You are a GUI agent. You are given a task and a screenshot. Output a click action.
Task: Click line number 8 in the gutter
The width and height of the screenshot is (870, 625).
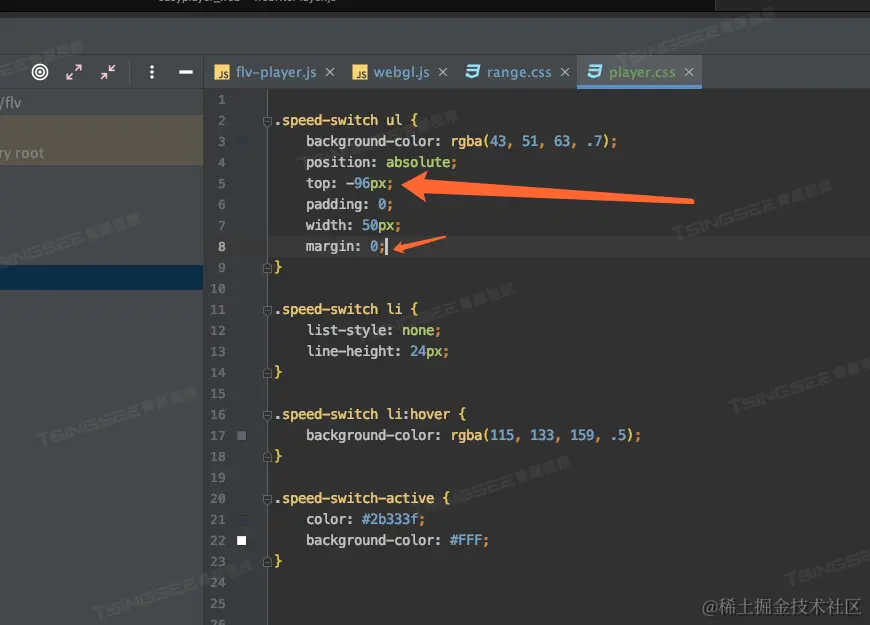pos(221,246)
